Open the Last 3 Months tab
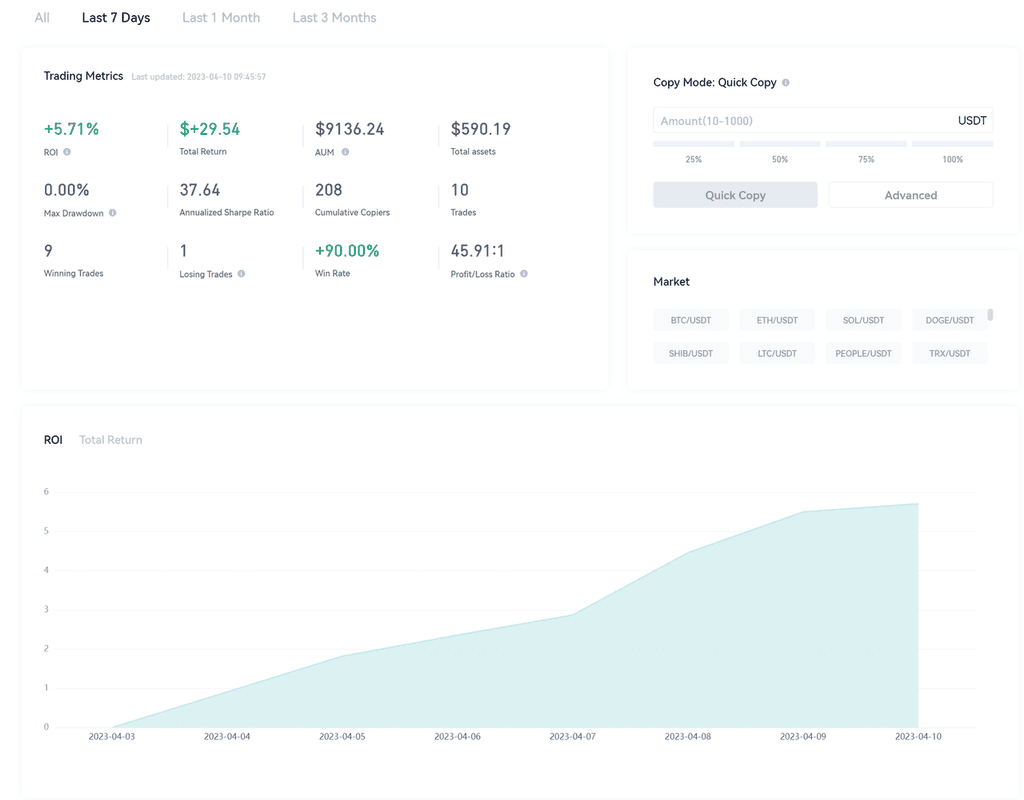This screenshot has width=1024, height=800. [334, 18]
